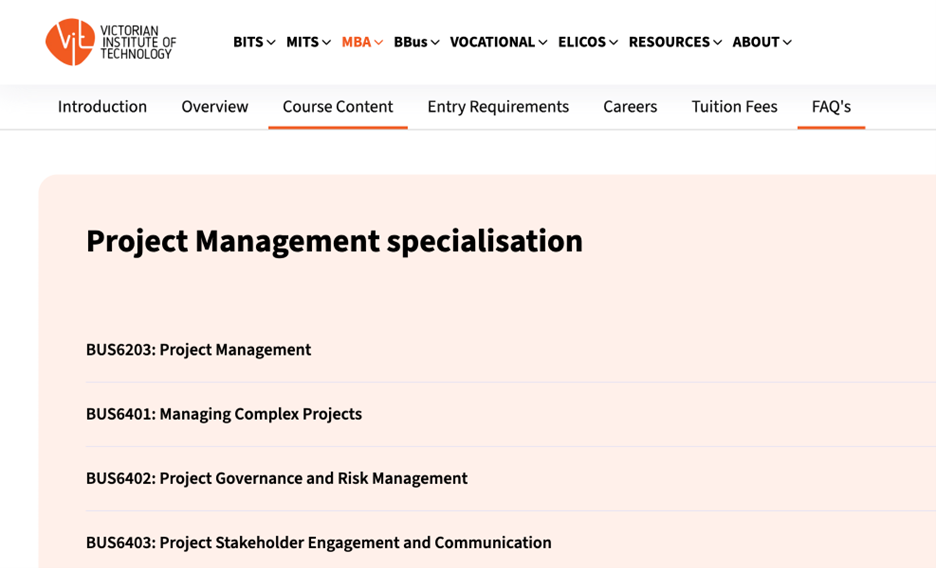Click the chevron arrow next to MITS
This screenshot has width=936, height=568.
click(x=326, y=43)
